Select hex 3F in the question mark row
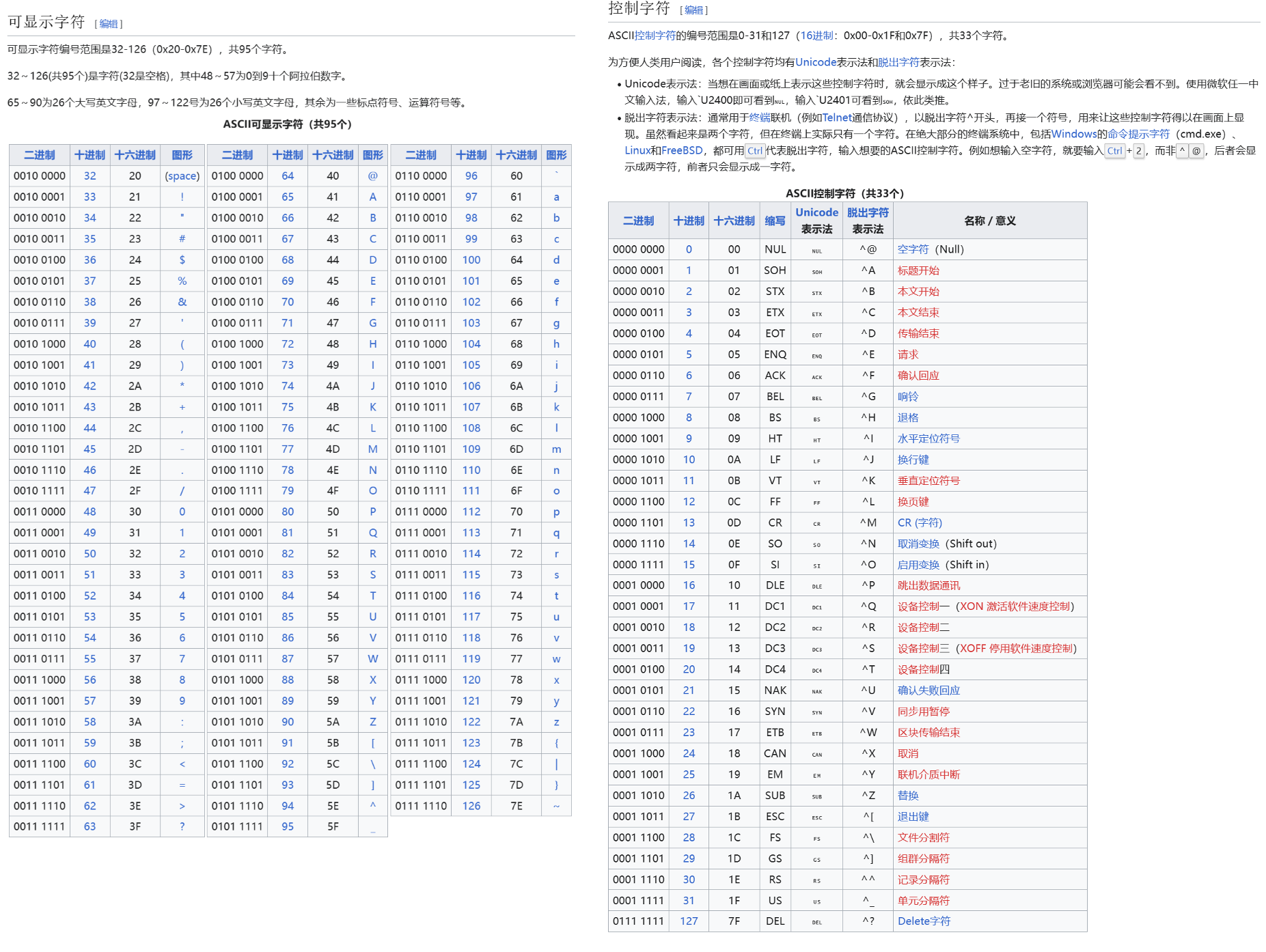1266x952 pixels. click(135, 826)
